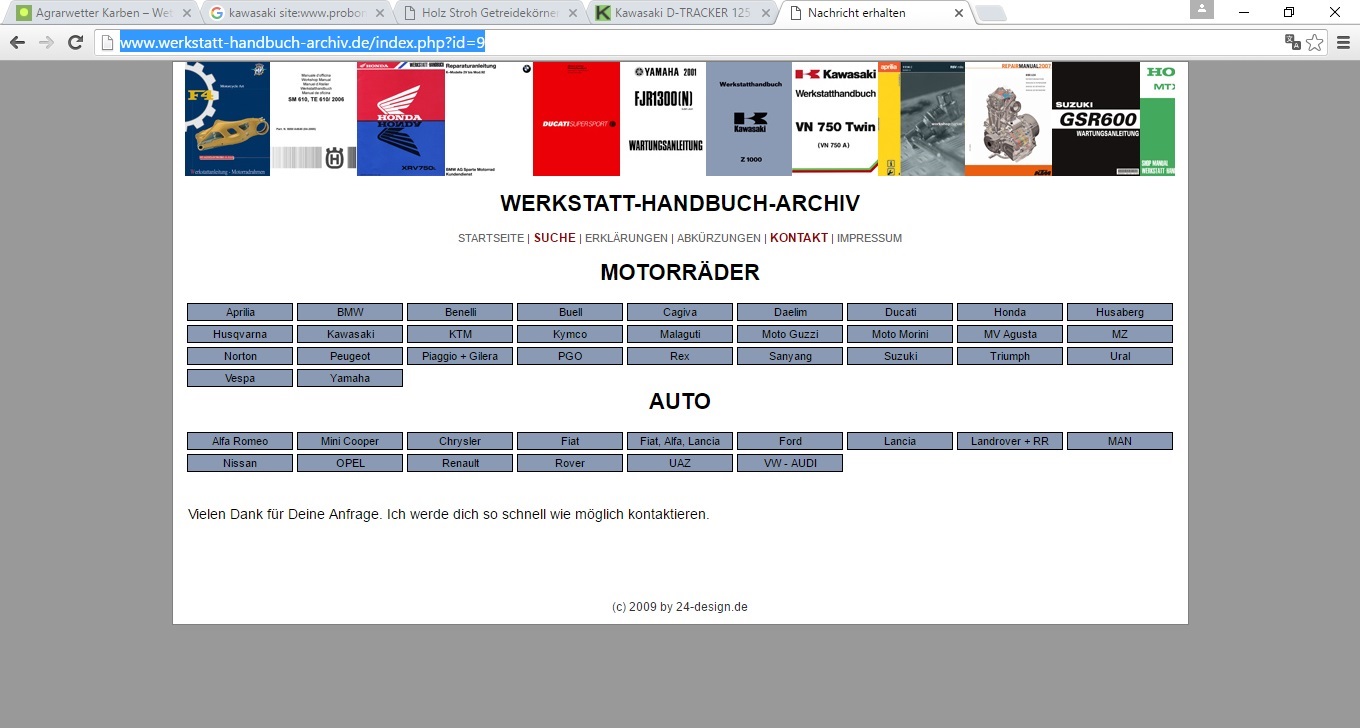Select the Piaggio + Gilera button
Viewport: 1360px width, 728px height.
tap(460, 356)
